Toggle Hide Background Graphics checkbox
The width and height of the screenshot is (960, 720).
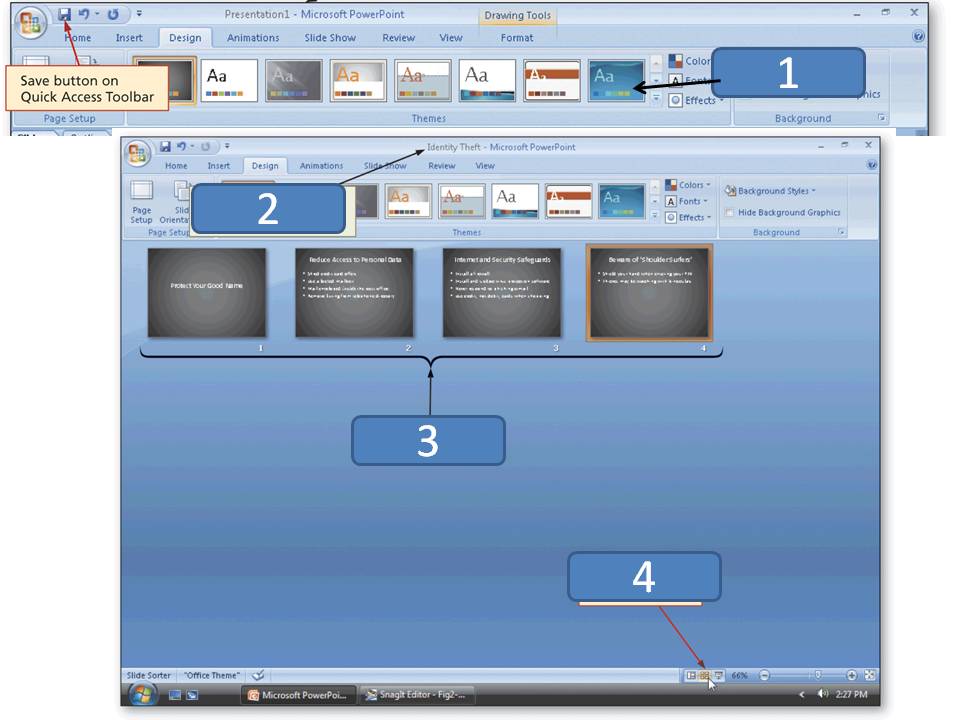[x=729, y=212]
